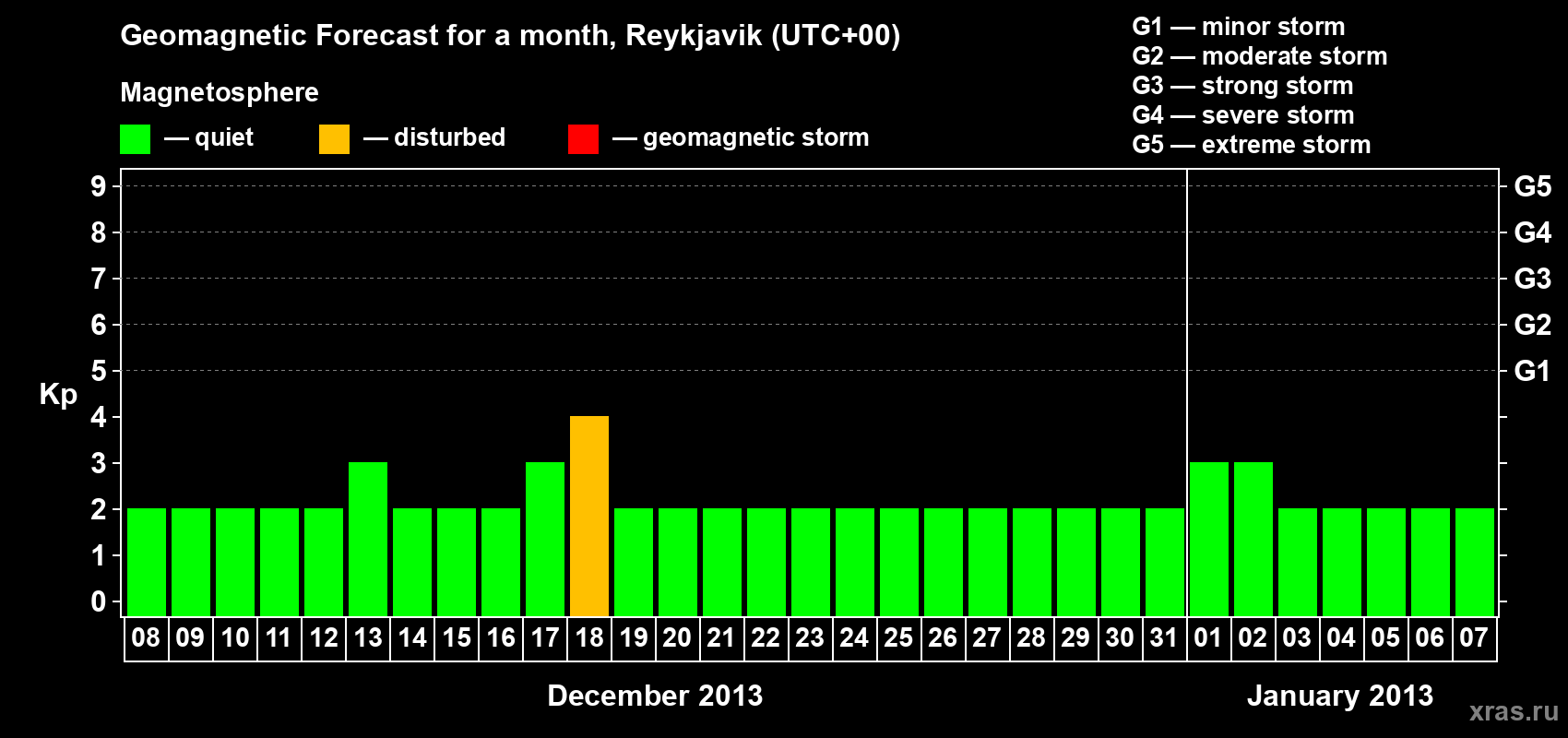
Task: Click the date label 18
Action: (x=588, y=637)
